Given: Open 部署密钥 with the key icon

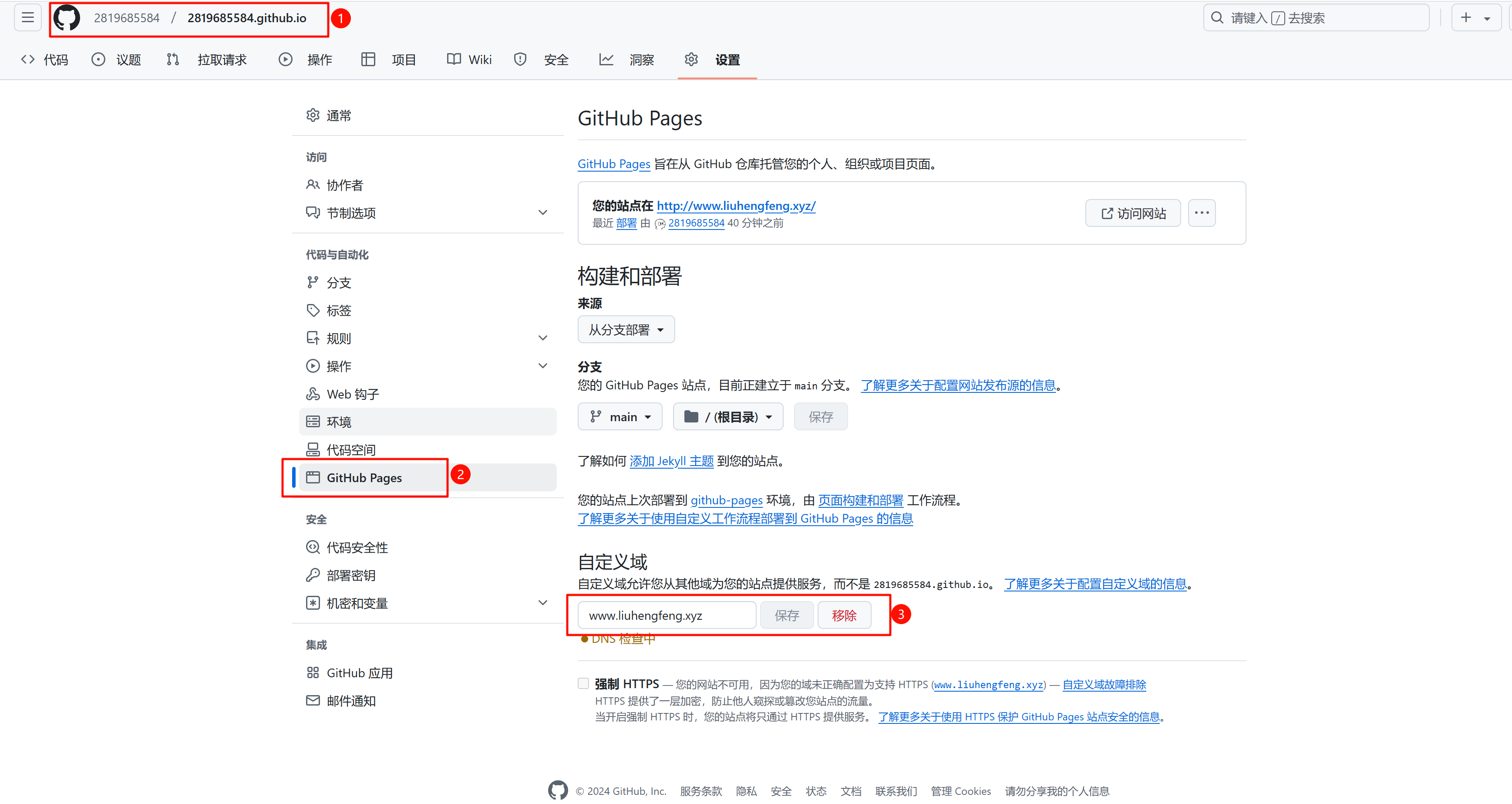Looking at the screenshot, I should click(313, 575).
